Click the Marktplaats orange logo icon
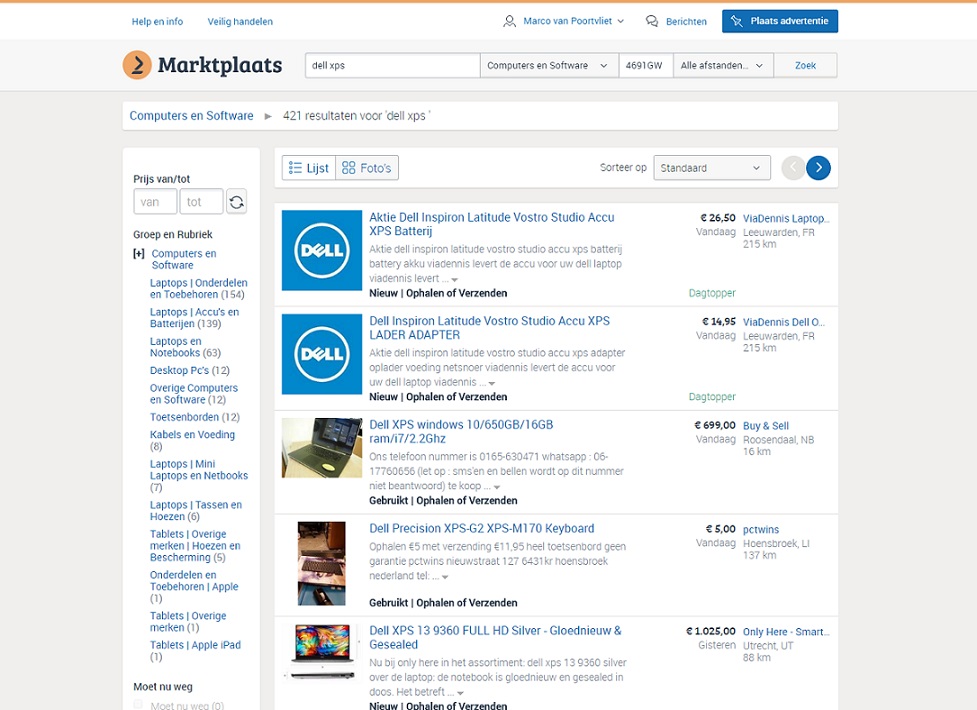The height and width of the screenshot is (710, 977). [137, 65]
